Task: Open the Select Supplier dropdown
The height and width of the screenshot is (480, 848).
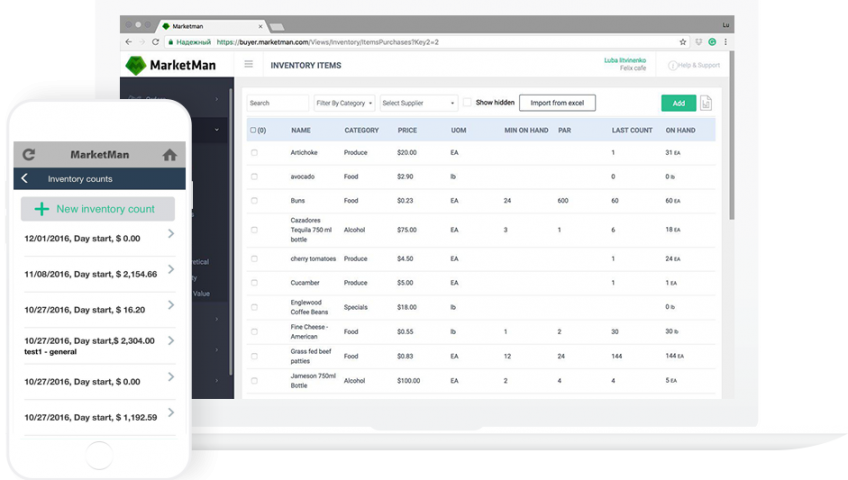Action: pos(419,103)
